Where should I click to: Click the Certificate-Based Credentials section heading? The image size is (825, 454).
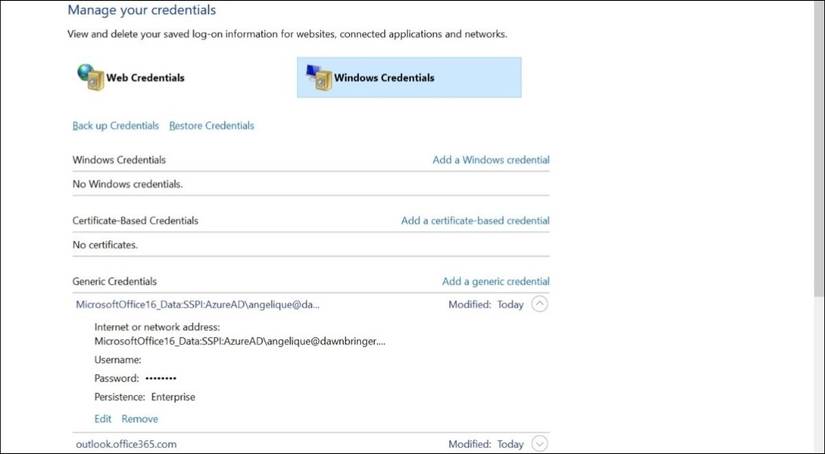(x=135, y=220)
